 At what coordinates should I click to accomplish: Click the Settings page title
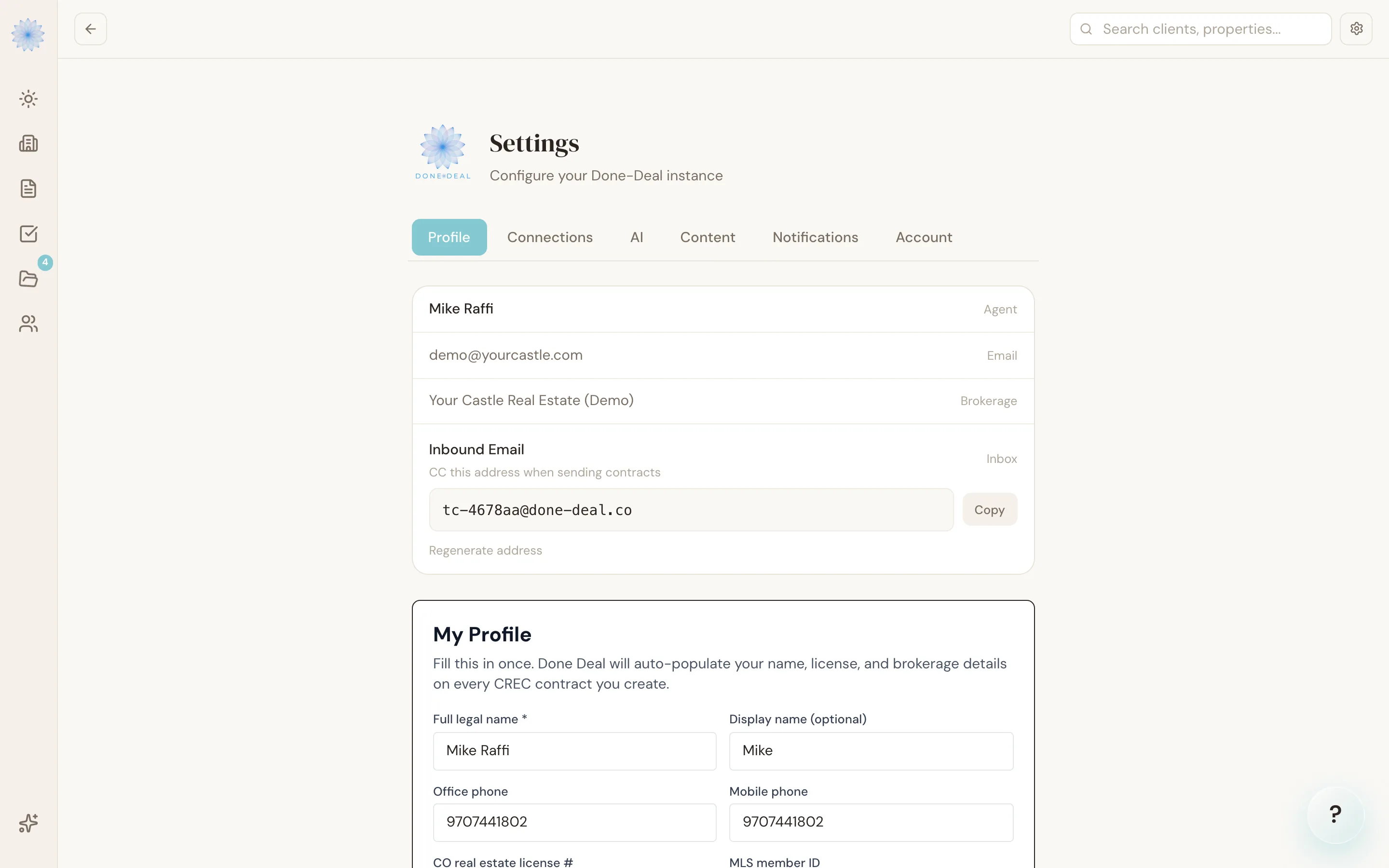tap(534, 144)
